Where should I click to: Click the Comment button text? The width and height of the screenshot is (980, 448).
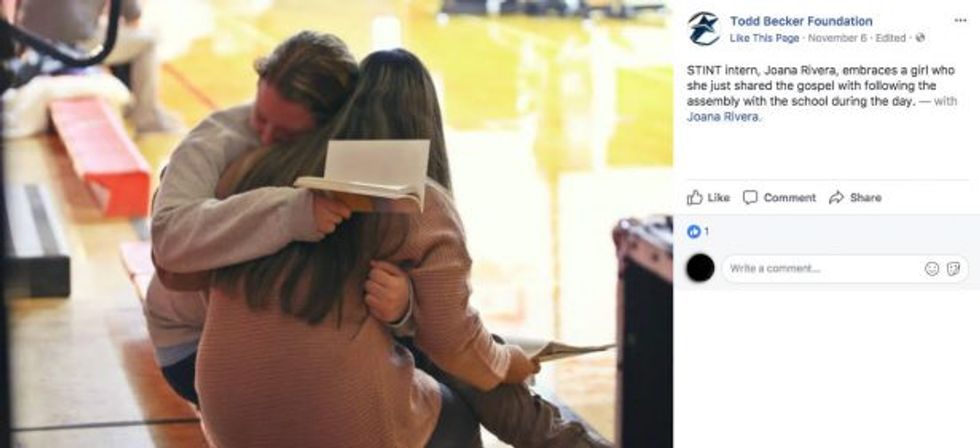(789, 198)
